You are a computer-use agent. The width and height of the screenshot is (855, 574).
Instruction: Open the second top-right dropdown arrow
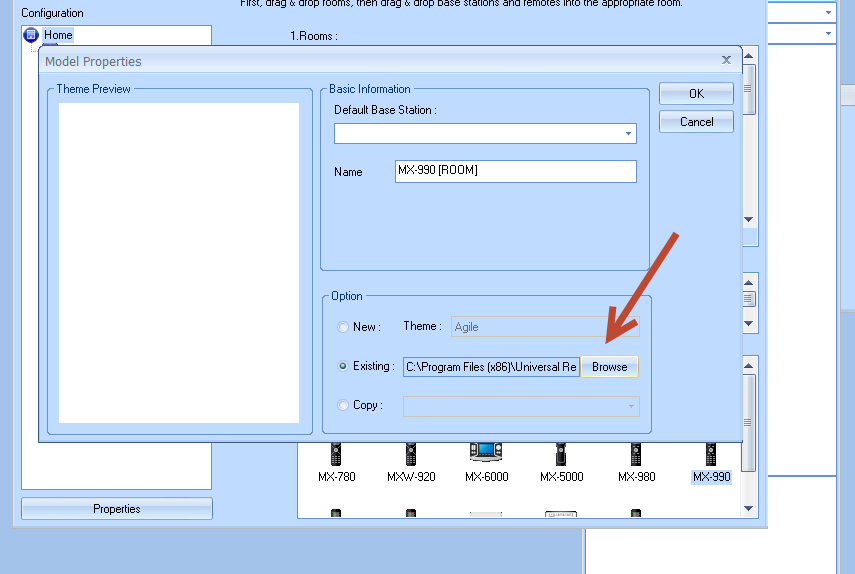coord(828,34)
